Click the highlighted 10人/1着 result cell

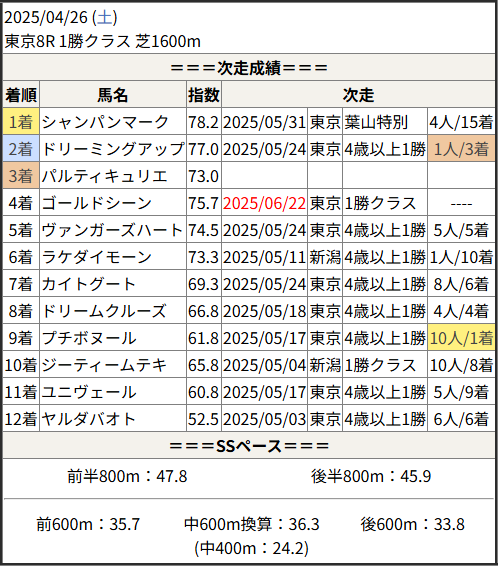point(461,338)
